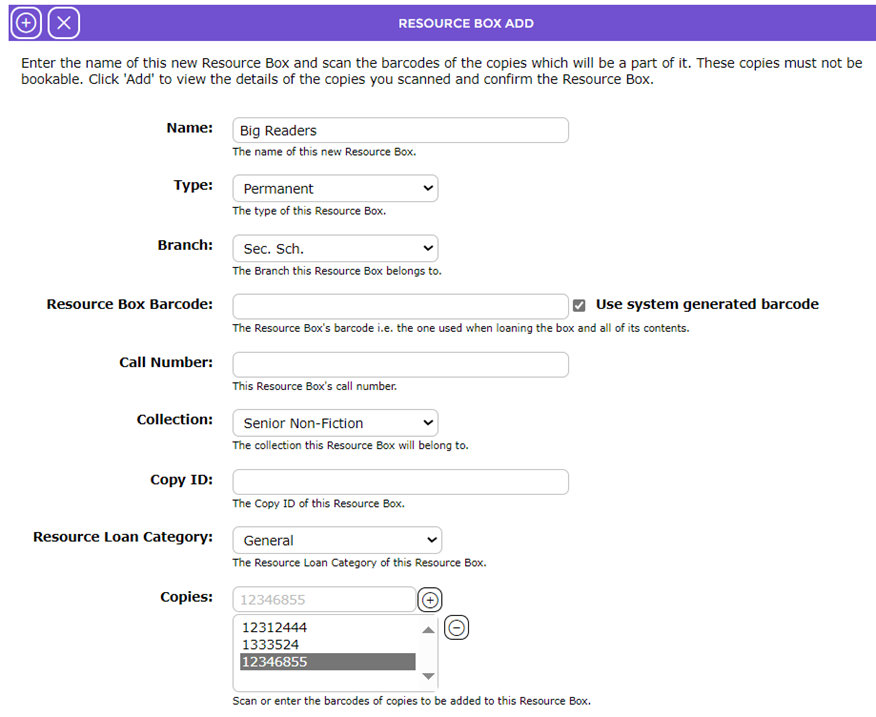Open the Branch dropdown showing Sec. Sch.
The width and height of the screenshot is (876, 717).
335,248
